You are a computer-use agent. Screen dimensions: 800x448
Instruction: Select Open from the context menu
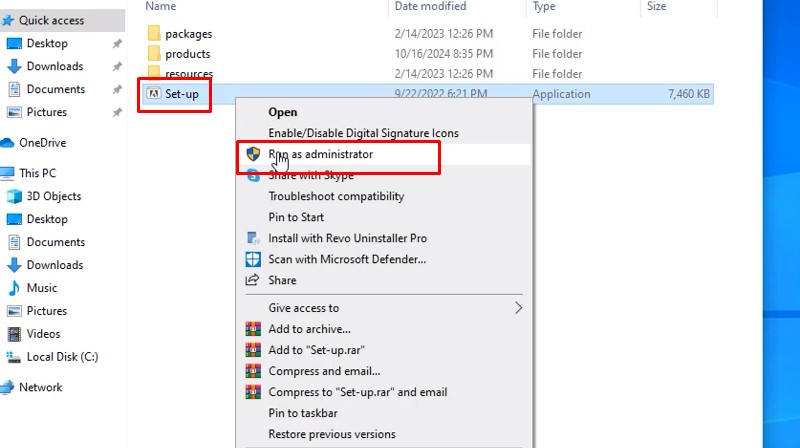coord(283,113)
